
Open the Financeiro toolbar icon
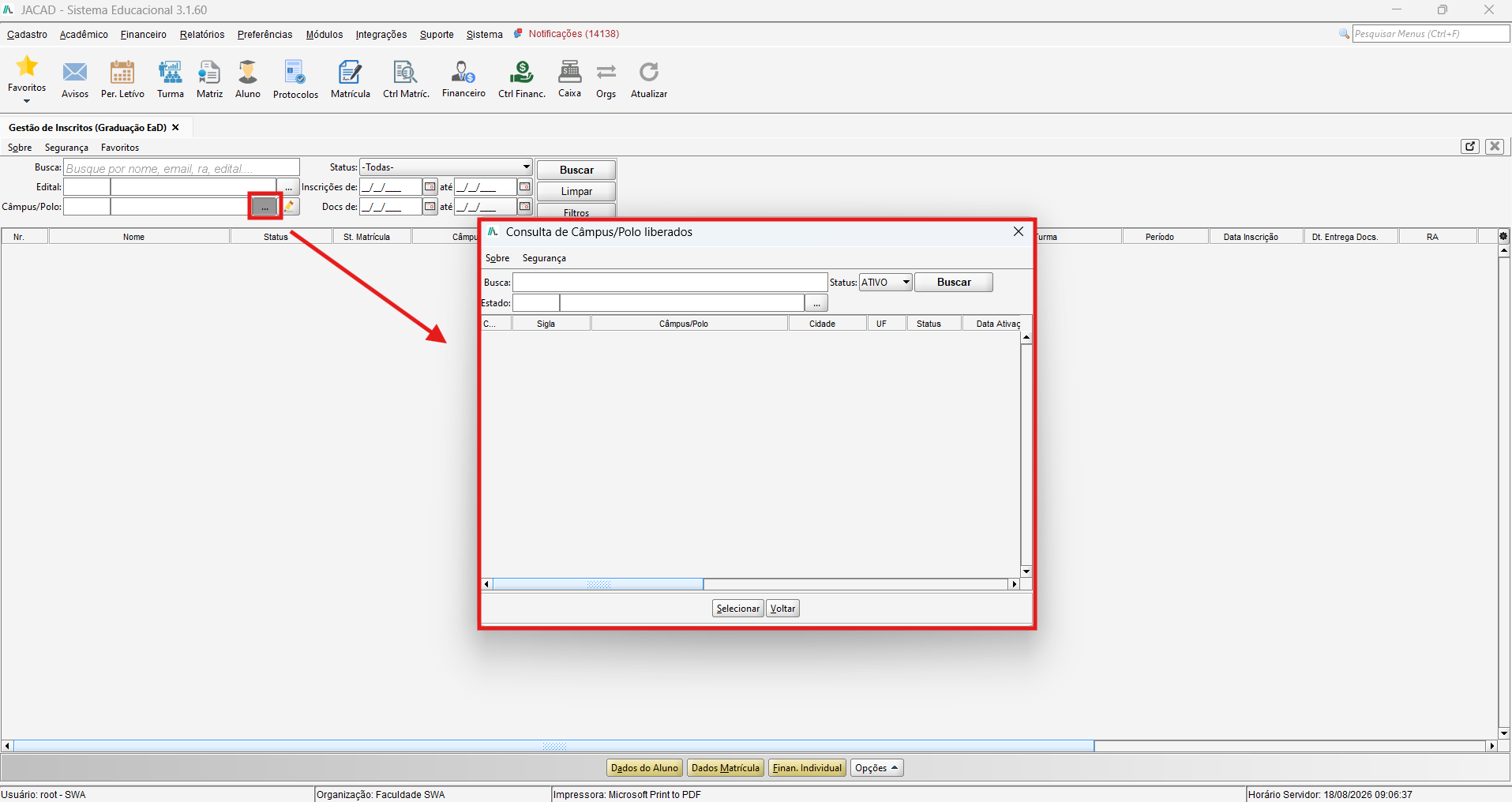pyautogui.click(x=463, y=73)
